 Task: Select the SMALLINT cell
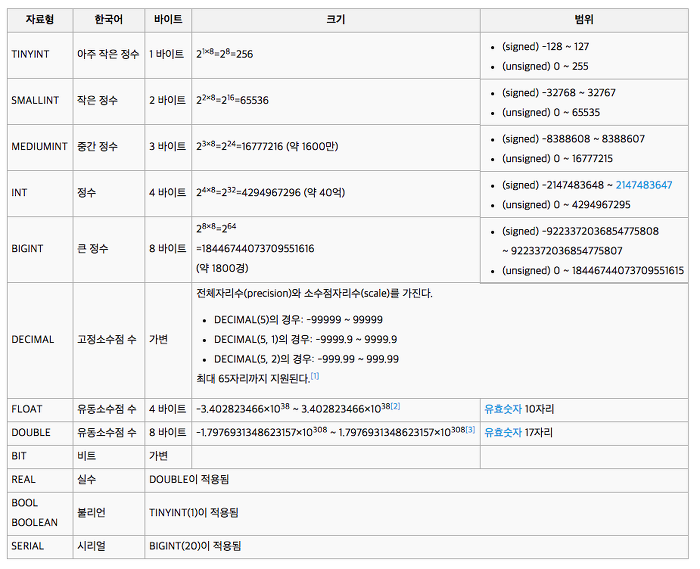click(x=40, y=100)
